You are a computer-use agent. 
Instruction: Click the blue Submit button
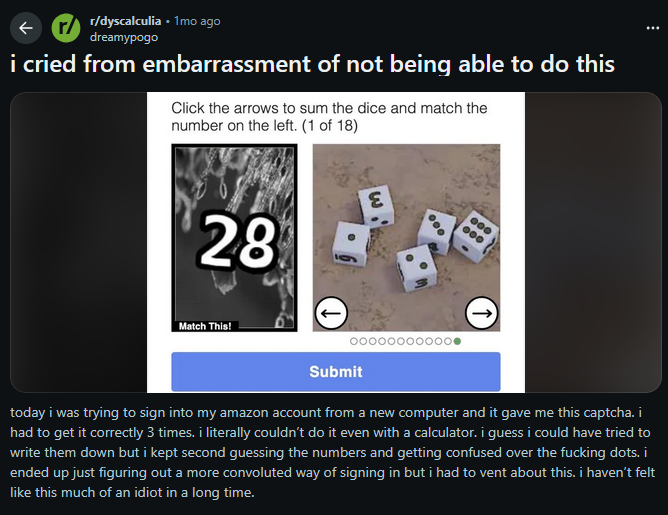coord(336,371)
